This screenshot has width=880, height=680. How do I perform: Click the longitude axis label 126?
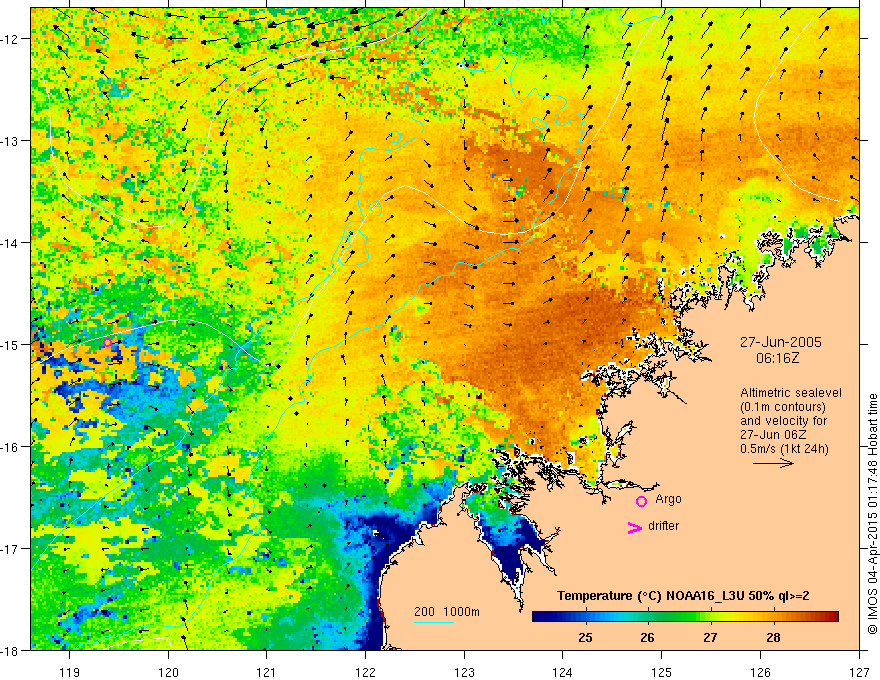[x=760, y=672]
